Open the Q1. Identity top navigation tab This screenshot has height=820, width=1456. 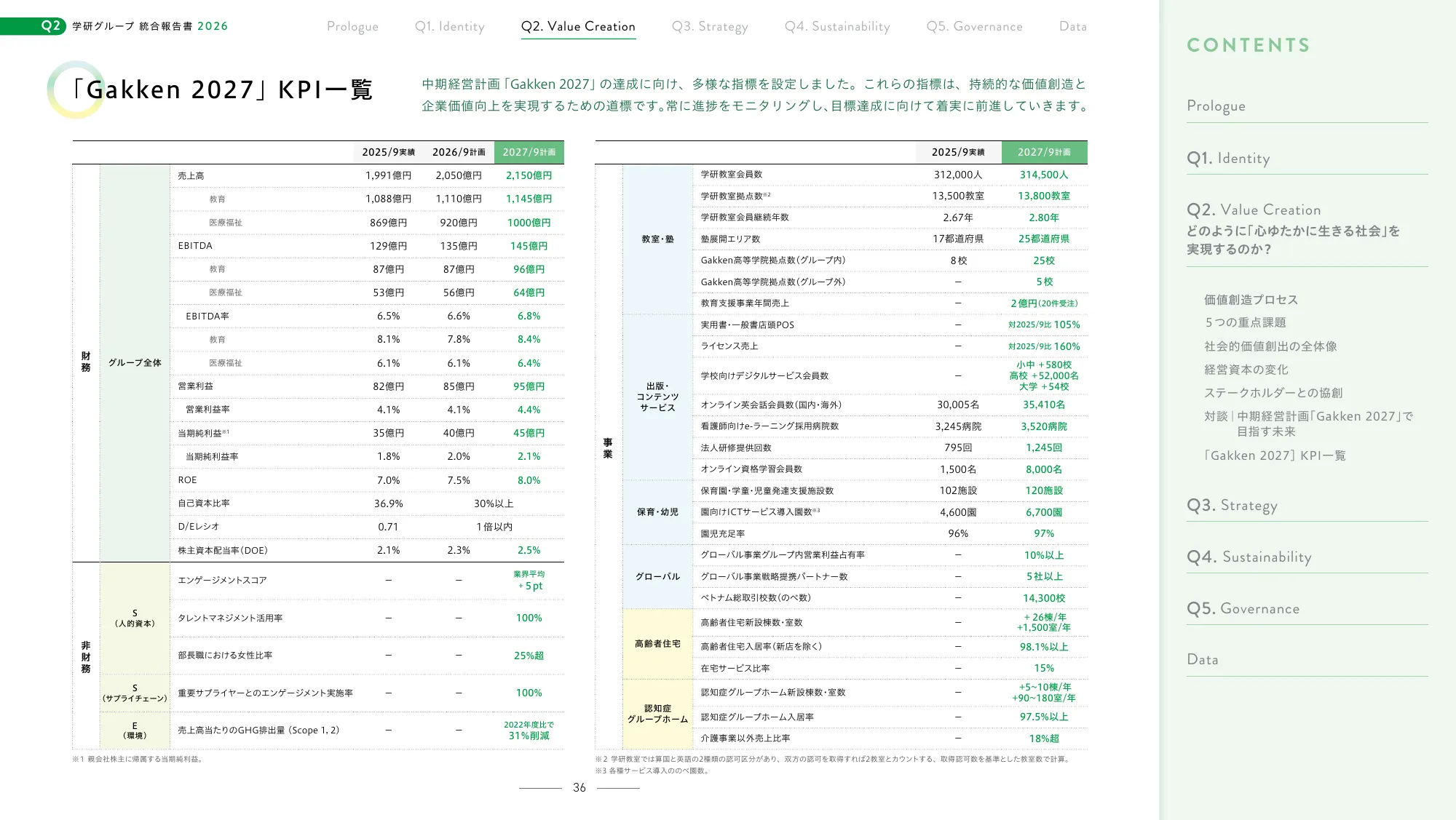[x=450, y=26]
